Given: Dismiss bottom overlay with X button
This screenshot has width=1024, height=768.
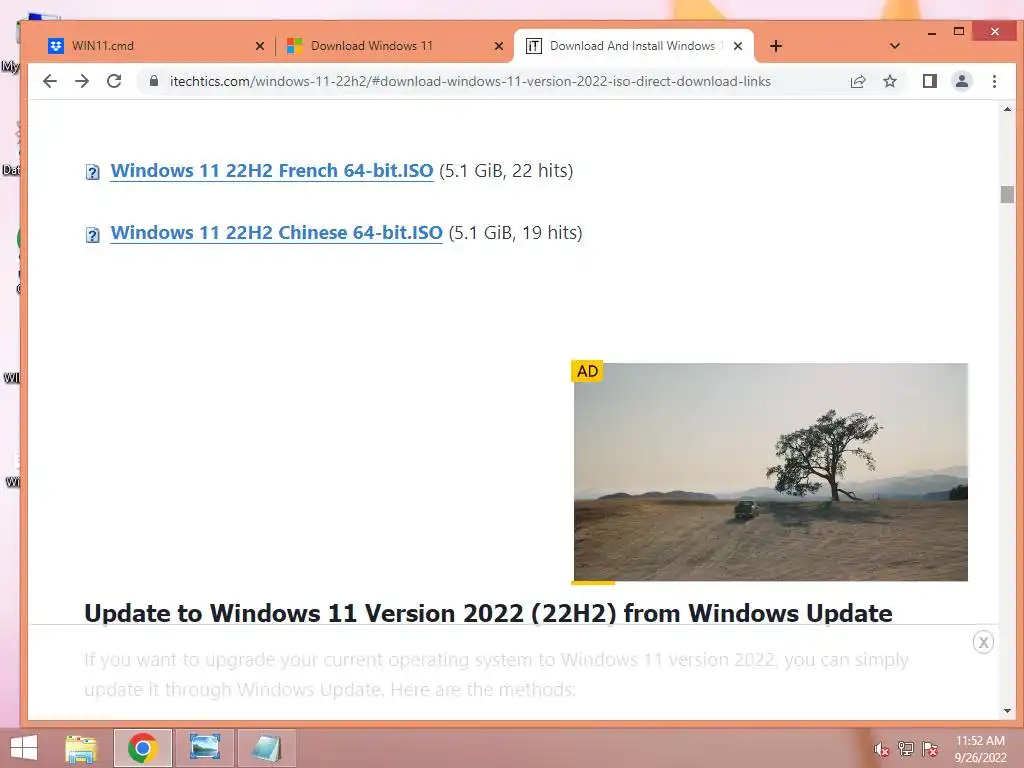Looking at the screenshot, I should pos(983,642).
